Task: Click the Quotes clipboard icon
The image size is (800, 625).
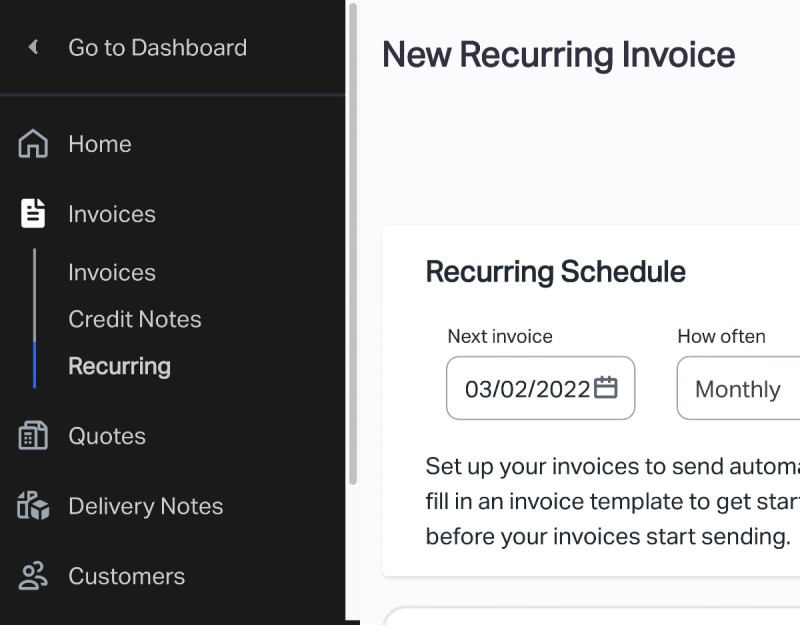Action: pos(33,436)
